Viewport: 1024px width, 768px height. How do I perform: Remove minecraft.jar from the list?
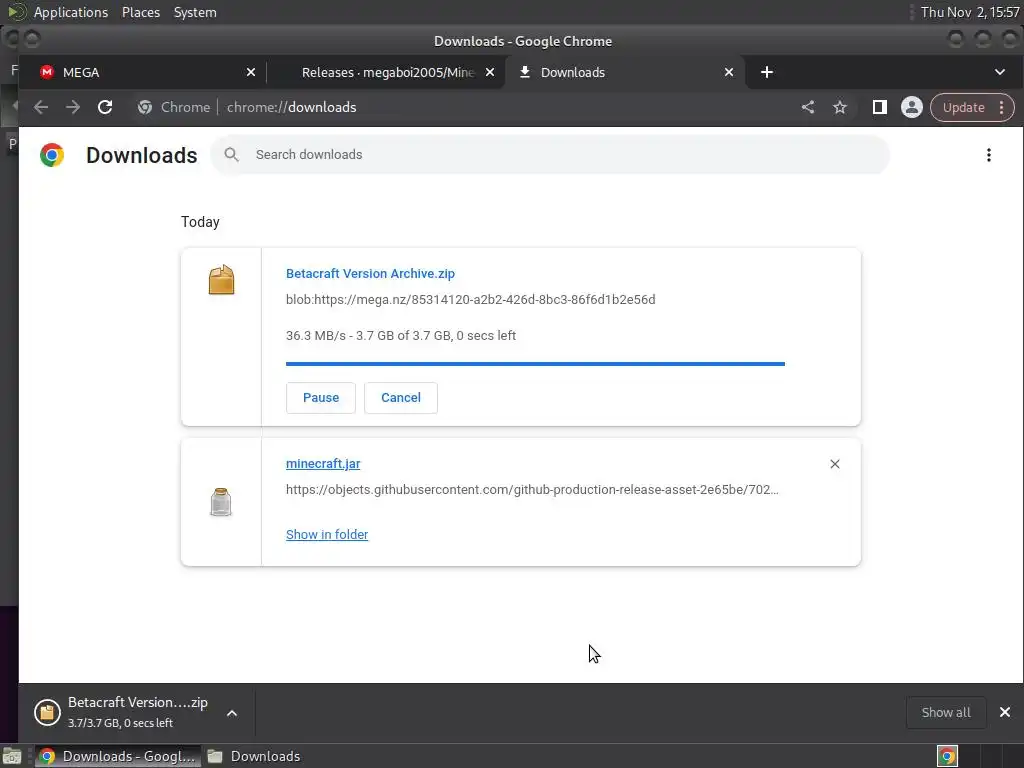835,464
